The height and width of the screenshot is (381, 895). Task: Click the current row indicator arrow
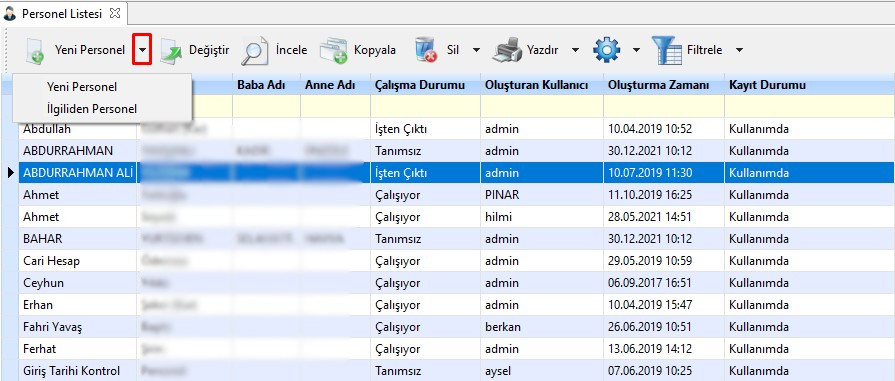point(11,173)
